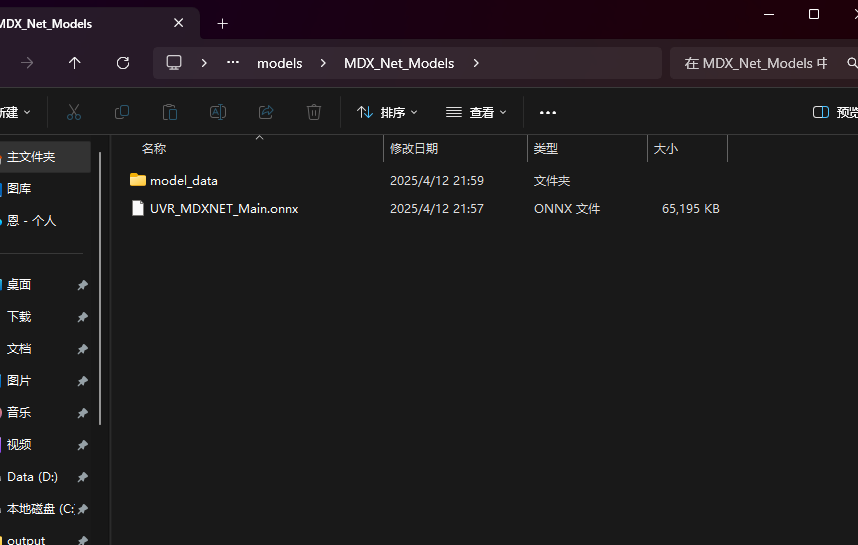858x545 pixels.
Task: Click the MDX_Net_Models breadcrumb segment
Action: click(x=399, y=63)
